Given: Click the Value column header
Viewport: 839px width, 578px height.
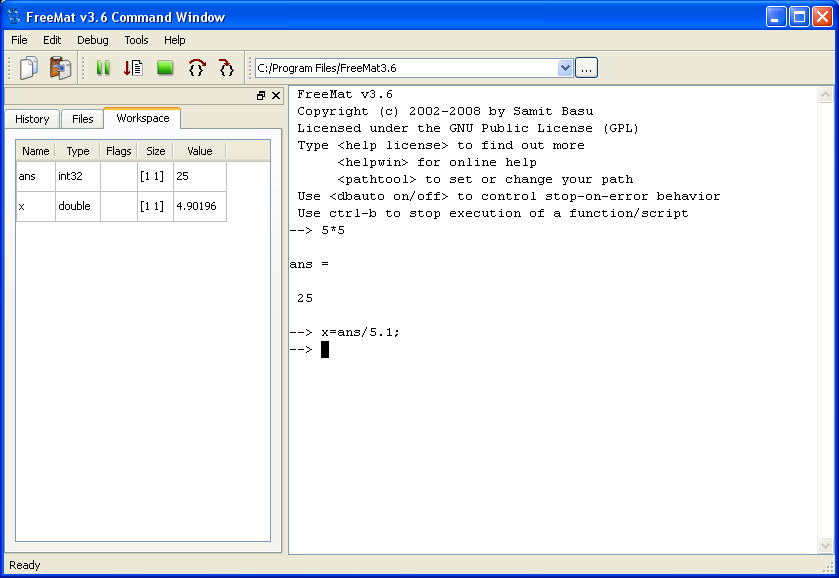Looking at the screenshot, I should click(x=200, y=151).
